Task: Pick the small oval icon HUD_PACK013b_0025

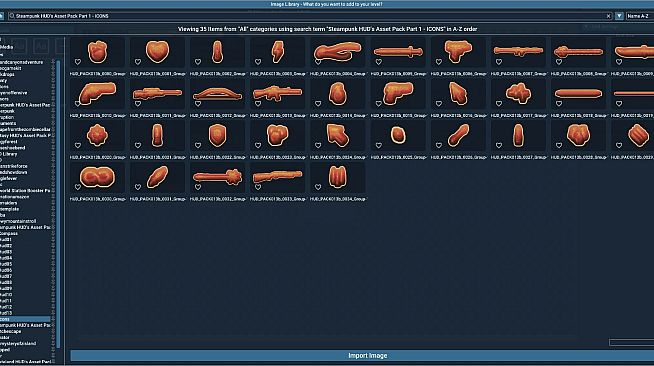Action: pyautogui.click(x=398, y=135)
